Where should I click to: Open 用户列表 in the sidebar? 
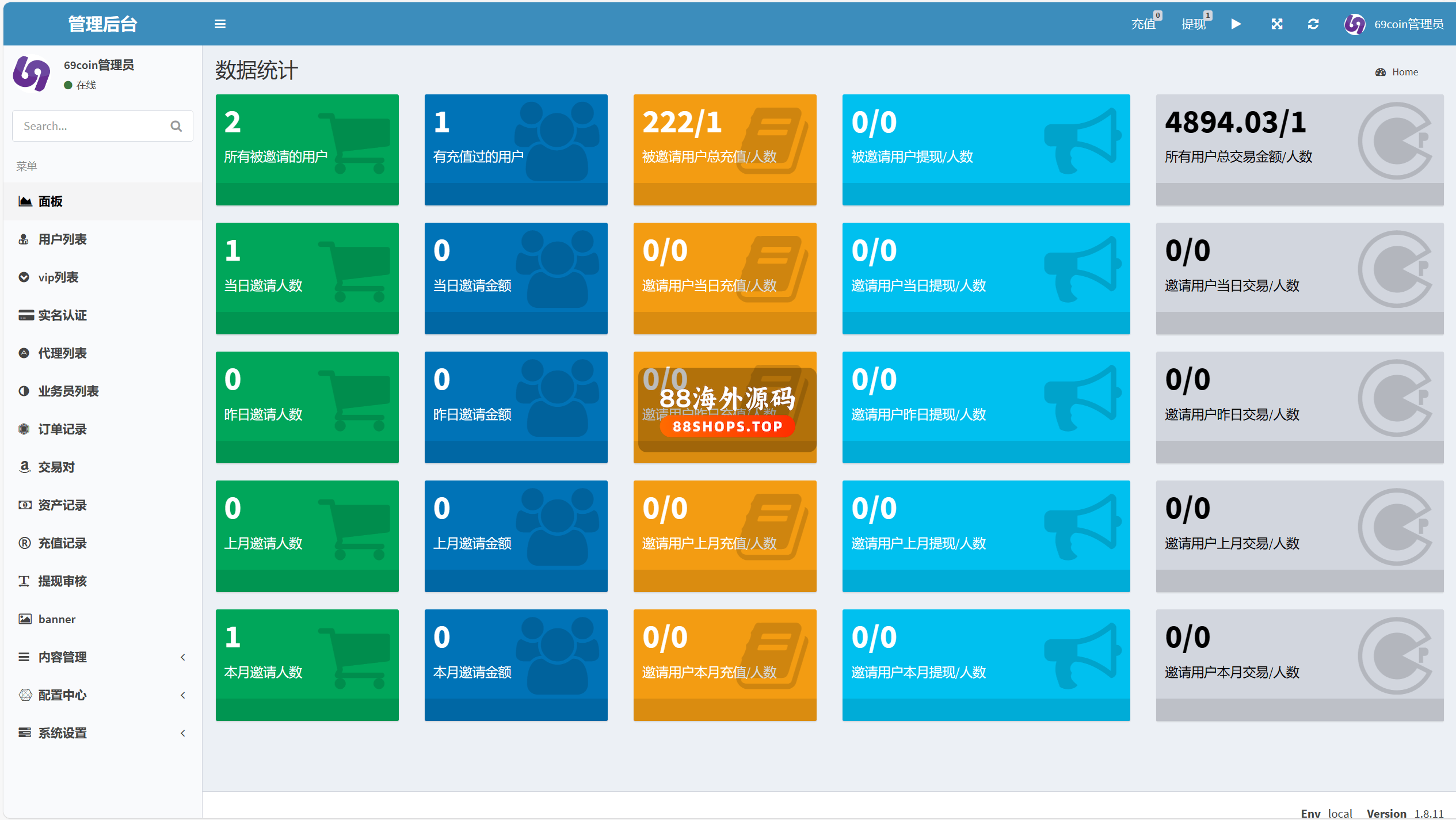[x=62, y=239]
